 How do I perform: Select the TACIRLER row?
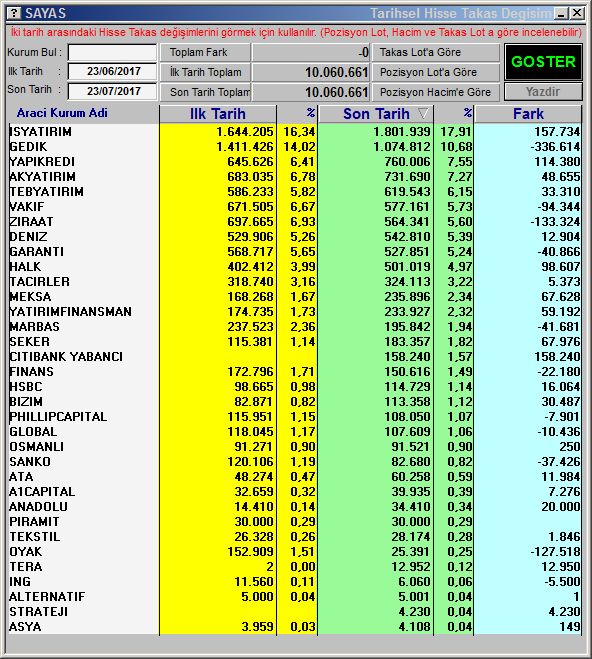coord(295,282)
